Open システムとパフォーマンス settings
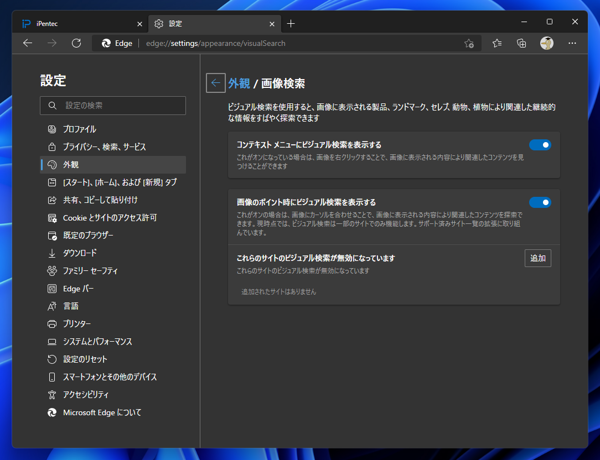The image size is (600, 460). (x=113, y=341)
